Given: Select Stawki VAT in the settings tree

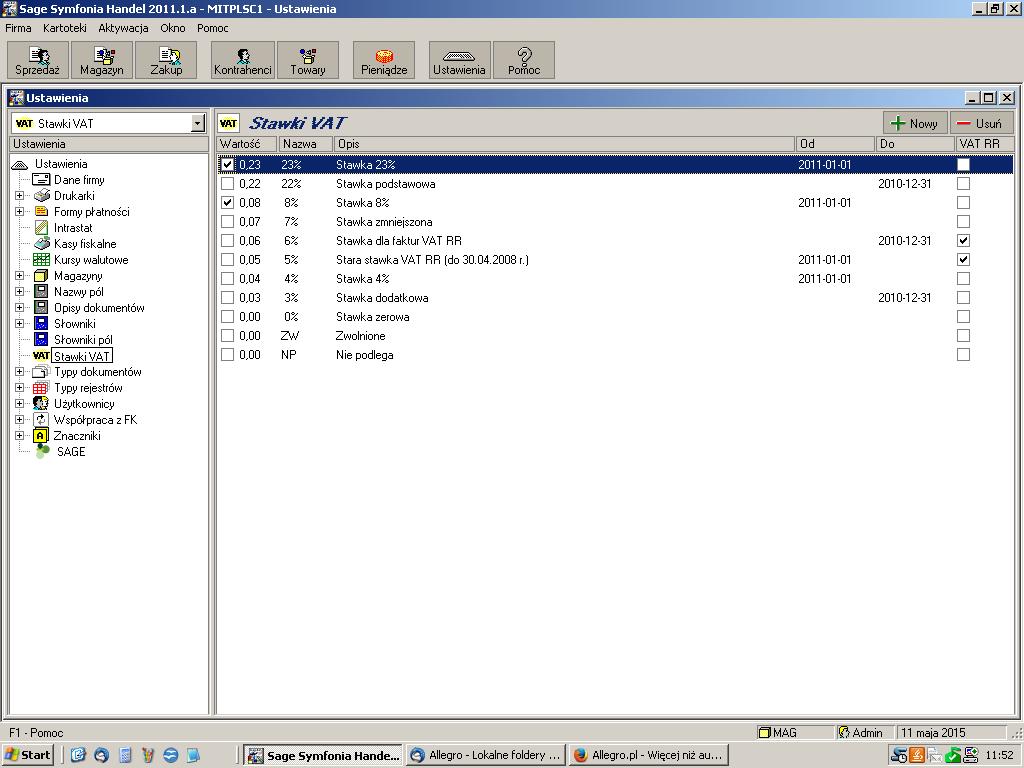Looking at the screenshot, I should point(82,356).
